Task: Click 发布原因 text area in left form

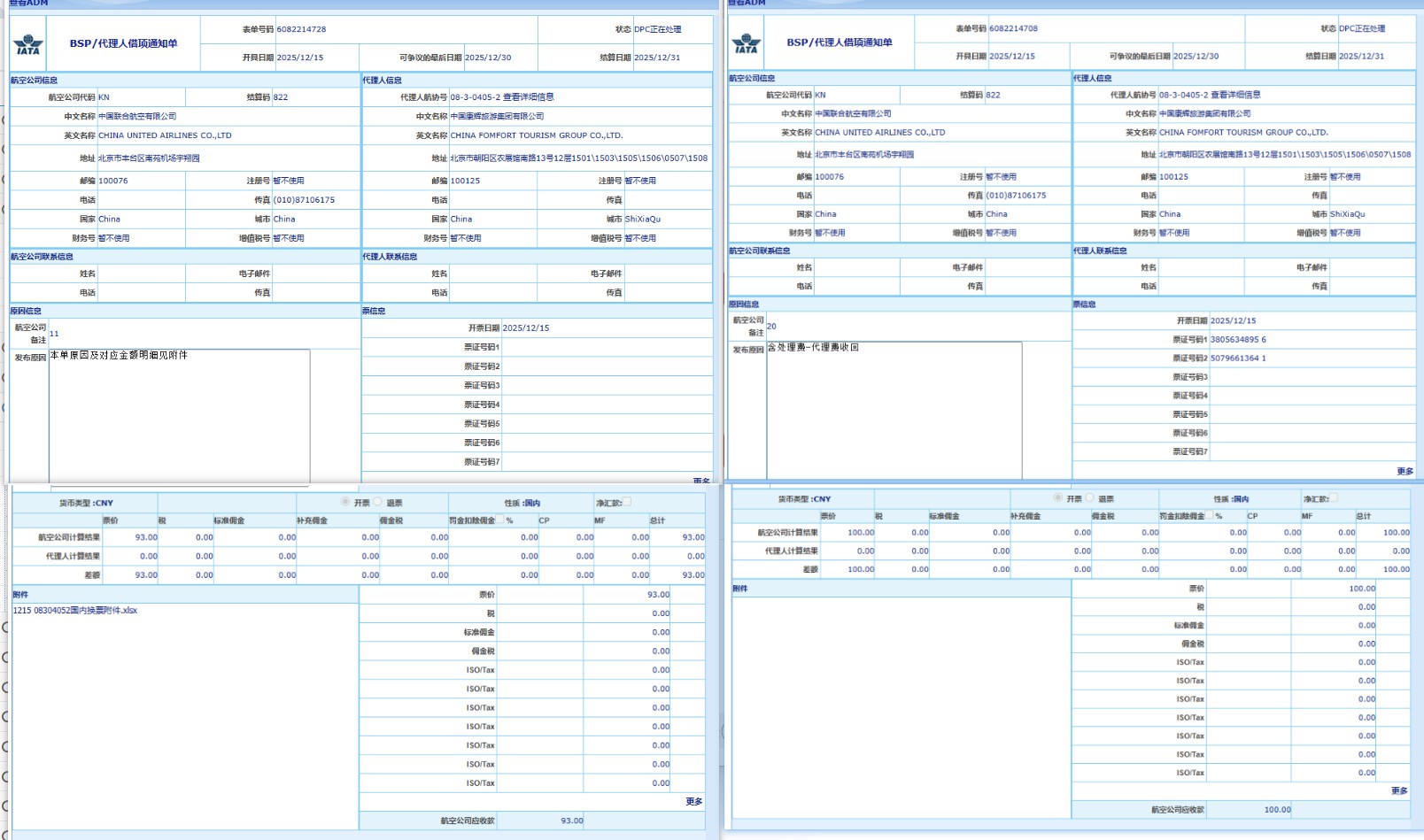Action: coord(179,416)
